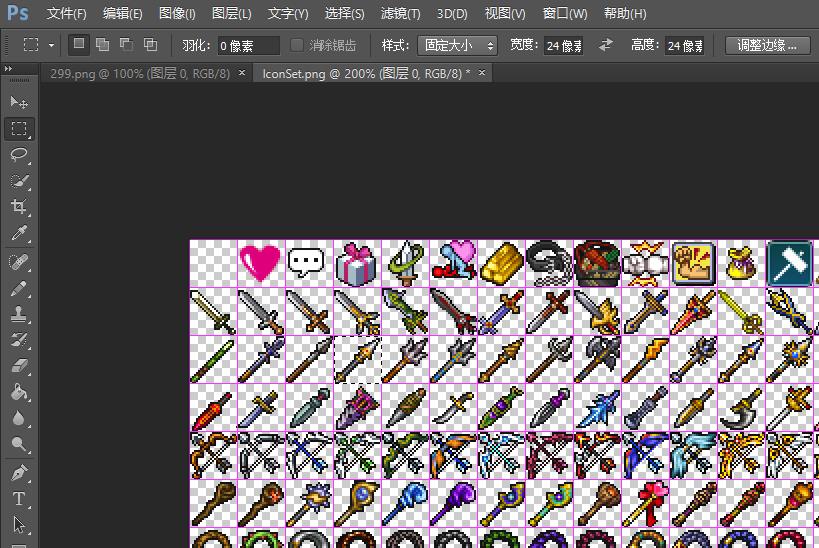Image resolution: width=819 pixels, height=548 pixels.
Task: Open the 视图(V) menu
Action: pyautogui.click(x=505, y=13)
